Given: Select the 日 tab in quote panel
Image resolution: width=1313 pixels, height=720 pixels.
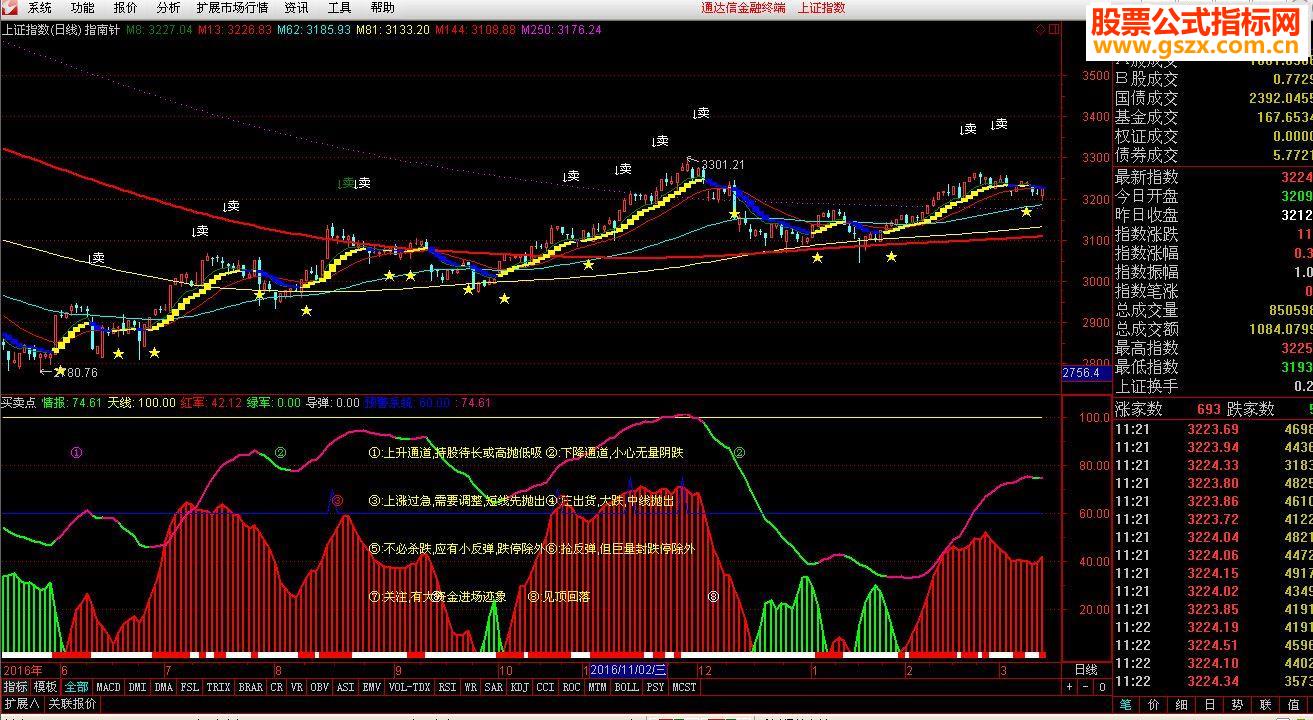Looking at the screenshot, I should (x=1210, y=706).
